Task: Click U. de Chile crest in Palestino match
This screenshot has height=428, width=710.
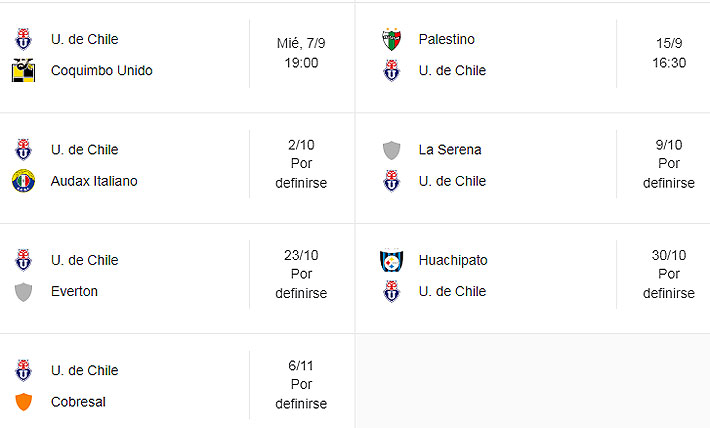Action: click(391, 71)
